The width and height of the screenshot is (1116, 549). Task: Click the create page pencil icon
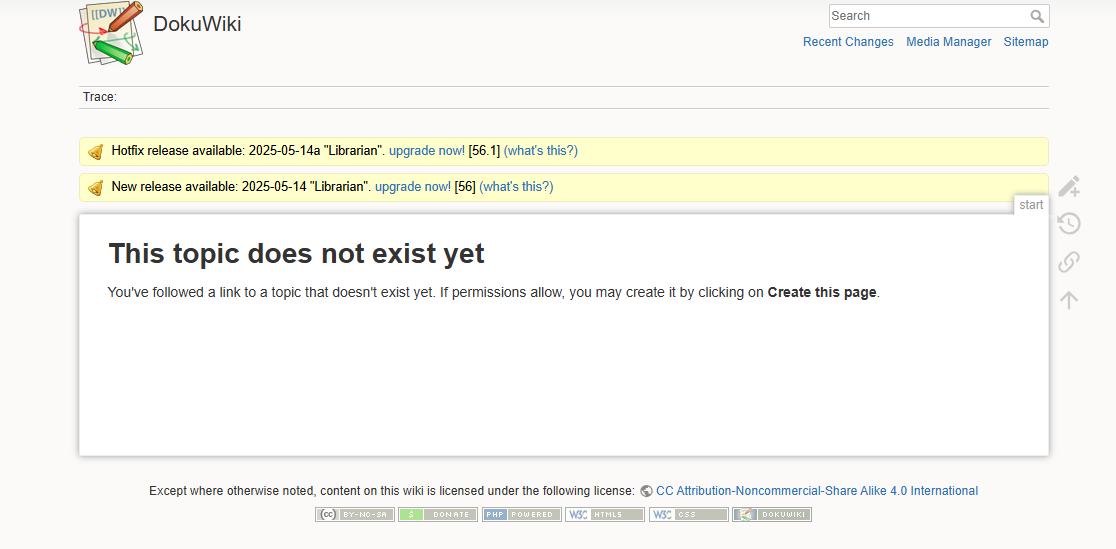[1069, 187]
